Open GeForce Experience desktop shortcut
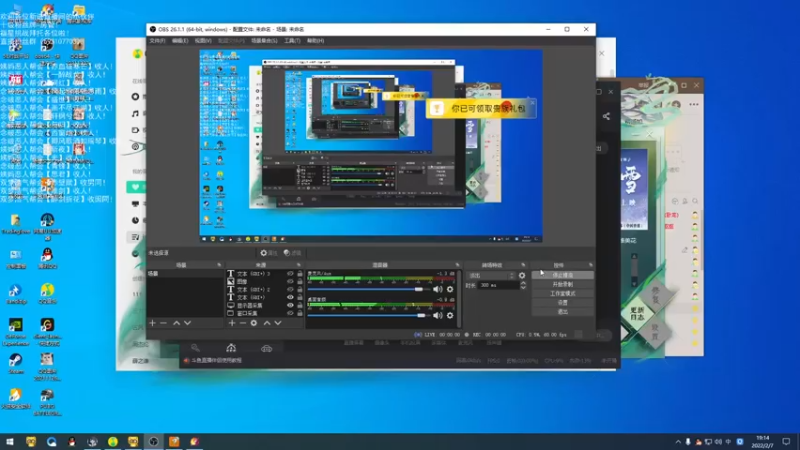Image resolution: width=800 pixels, height=450 pixels. pos(16,332)
